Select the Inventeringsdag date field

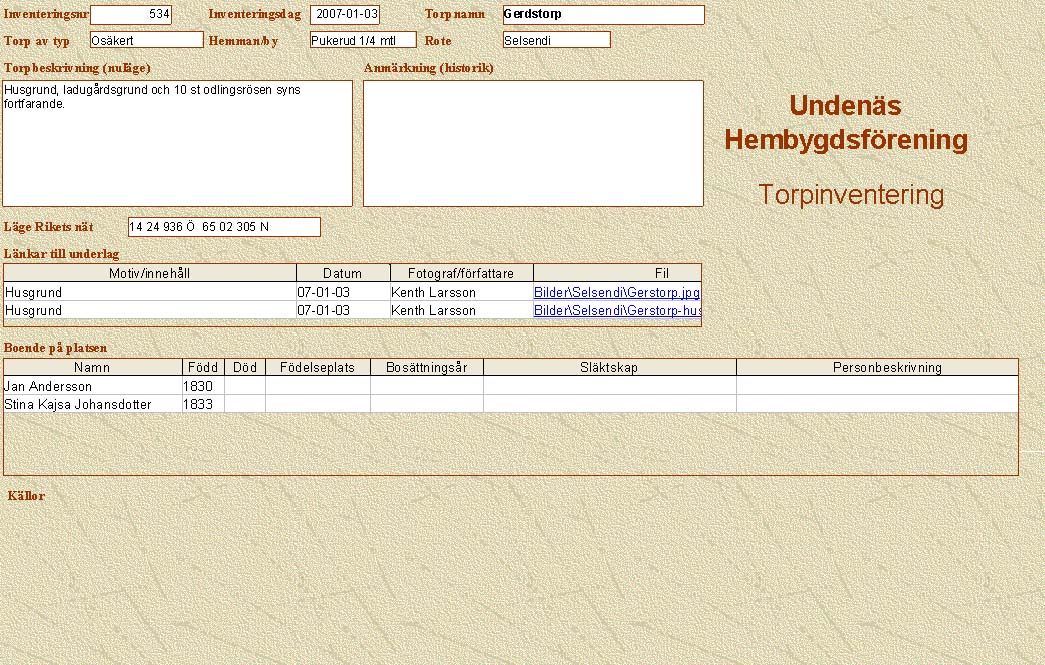click(x=345, y=15)
